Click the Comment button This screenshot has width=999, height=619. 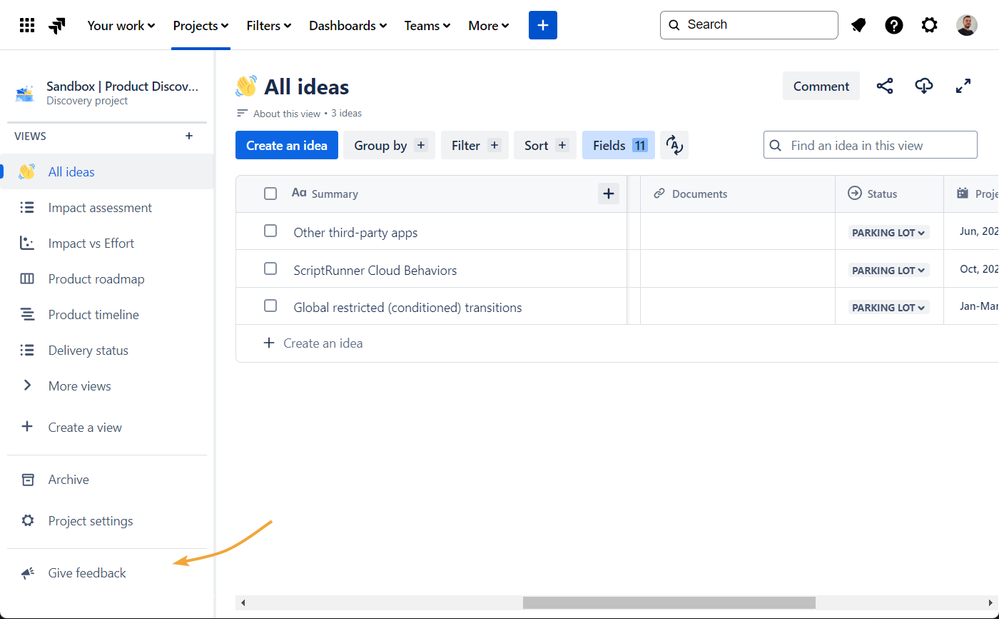(821, 86)
